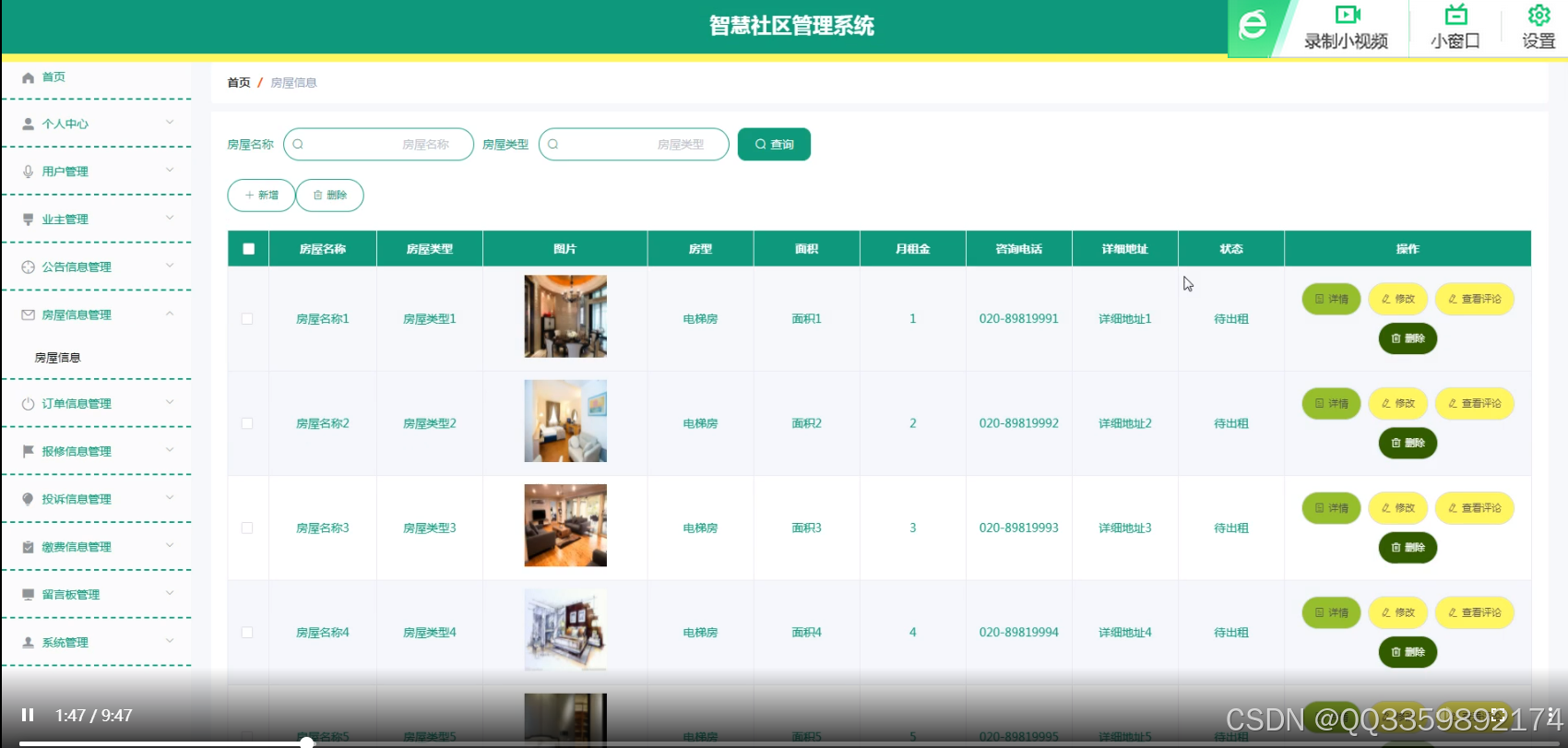Viewport: 1568px width, 748px height.
Task: Open the room photo of 房屋名称4
Action: tap(565, 630)
